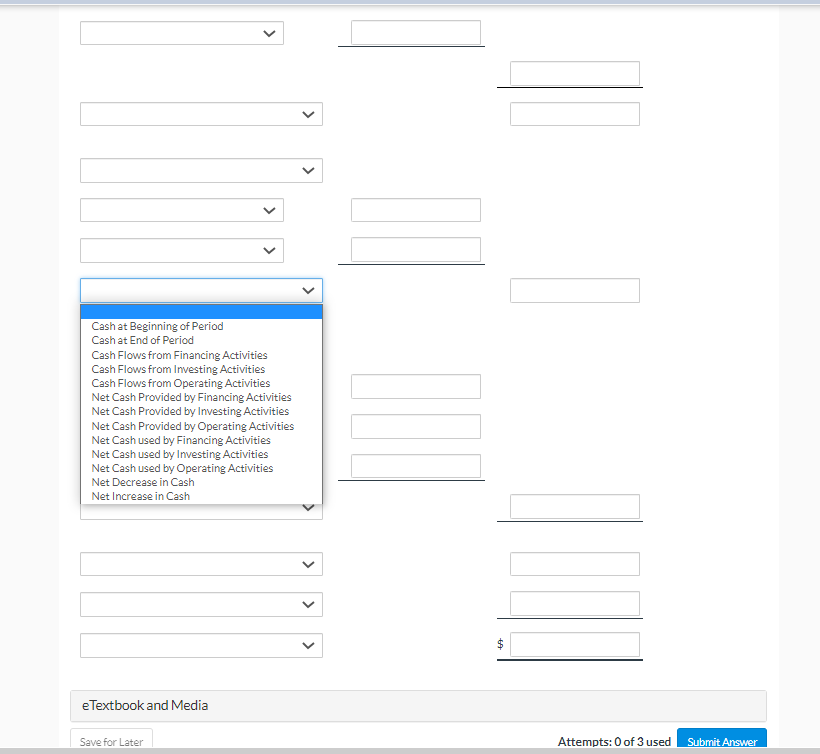Image resolution: width=820 pixels, height=754 pixels.
Task: Open the topmost account label dropdown
Action: [181, 32]
